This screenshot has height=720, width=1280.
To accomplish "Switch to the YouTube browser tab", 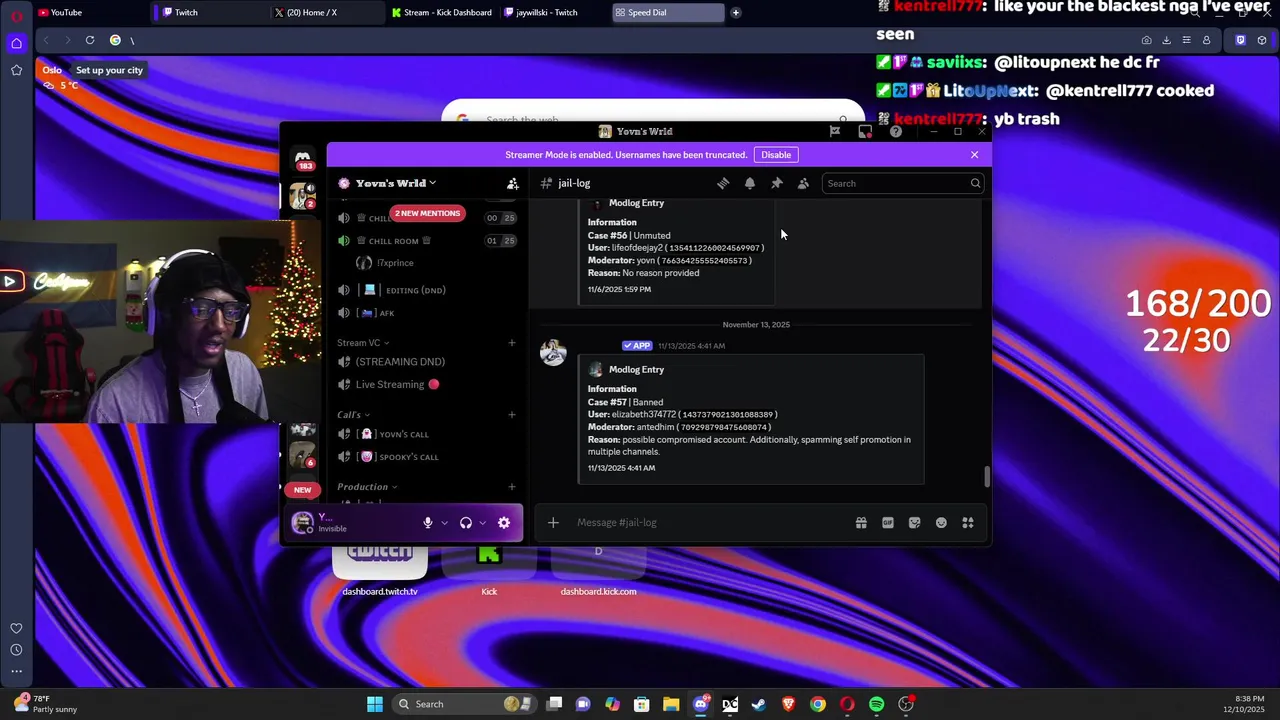I will [90, 12].
